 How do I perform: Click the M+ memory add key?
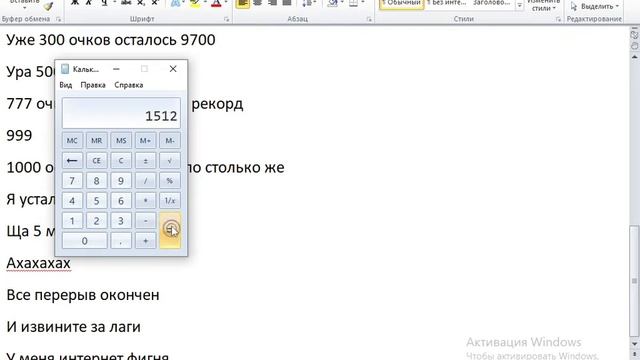(x=145, y=141)
